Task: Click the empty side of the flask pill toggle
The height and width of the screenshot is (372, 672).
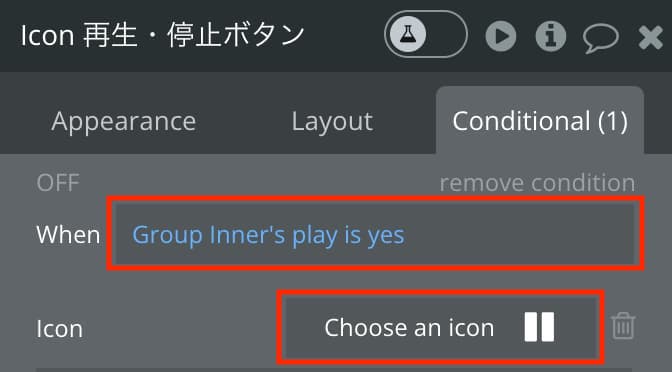Action: pos(446,35)
